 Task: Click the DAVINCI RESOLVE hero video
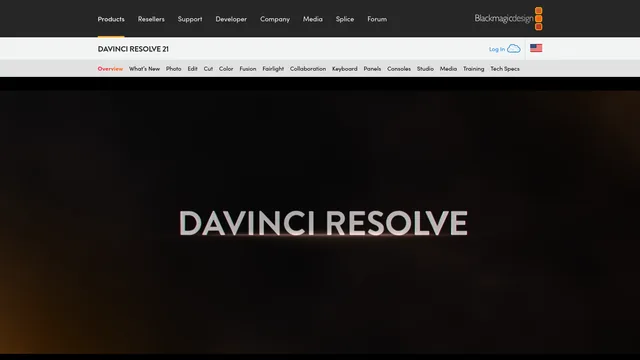[x=320, y=222]
